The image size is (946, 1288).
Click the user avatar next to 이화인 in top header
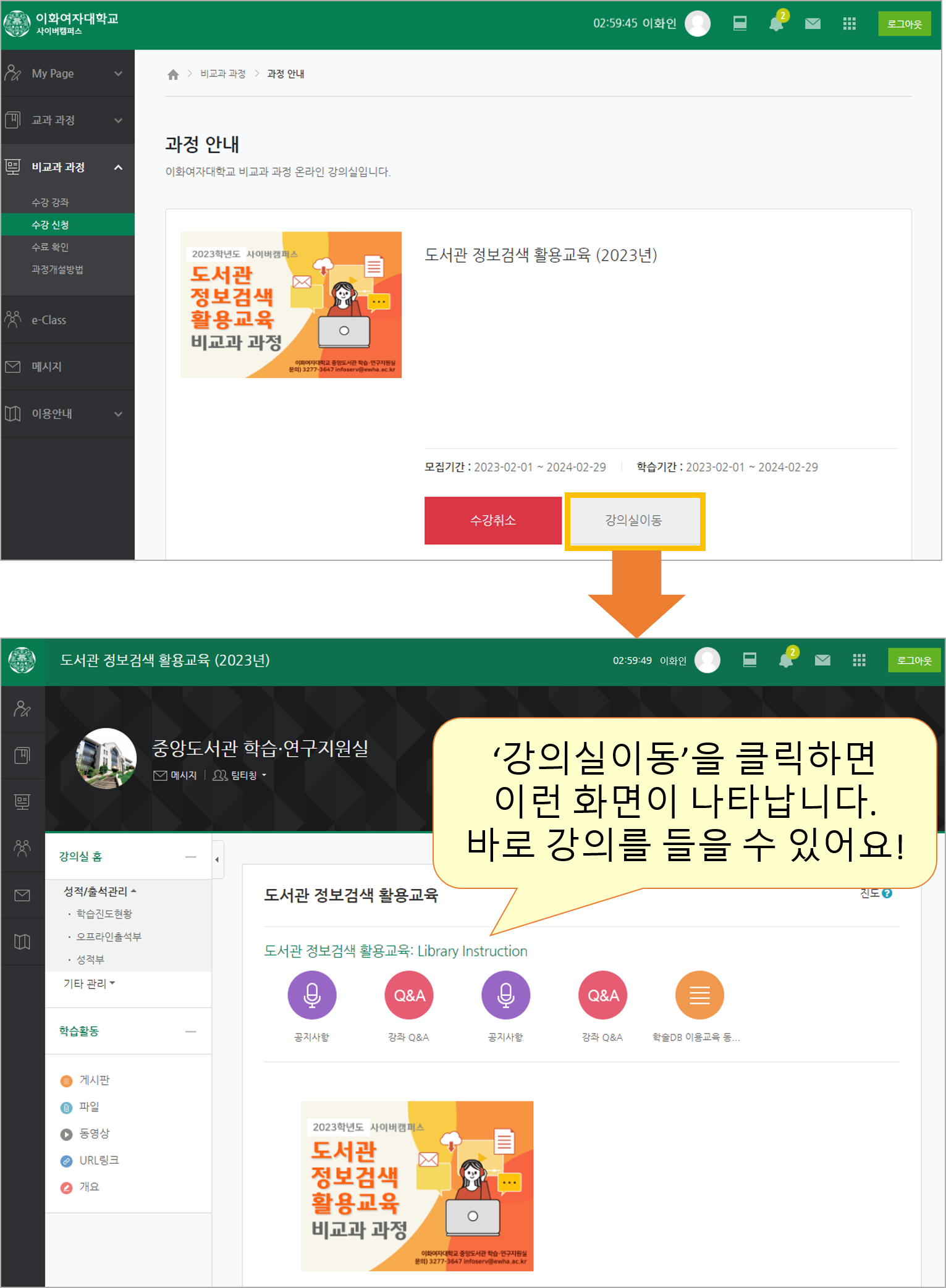[698, 23]
